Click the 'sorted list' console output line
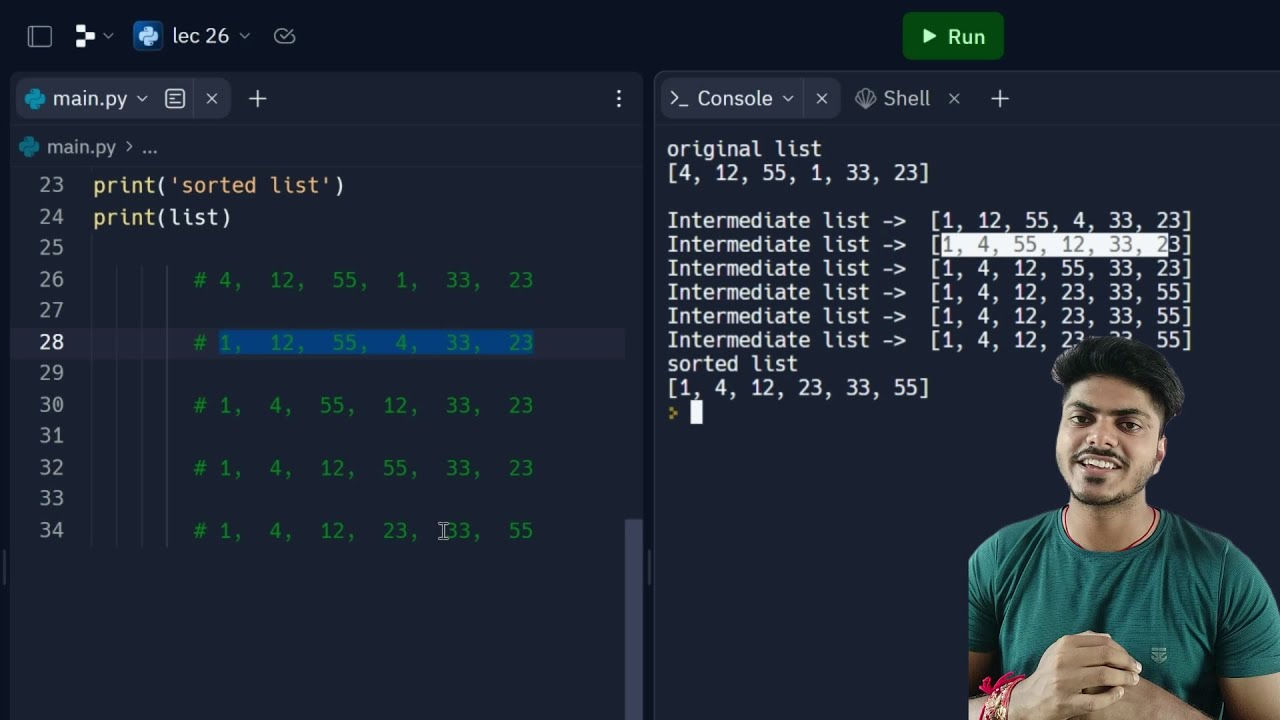Viewport: 1280px width, 720px height. (x=732, y=364)
